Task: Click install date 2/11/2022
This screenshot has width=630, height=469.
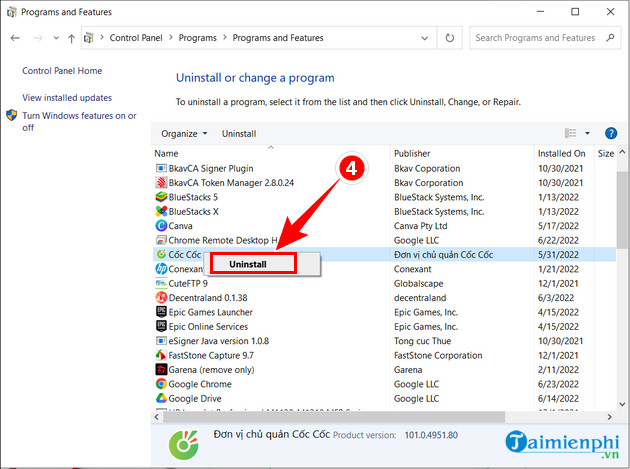Action: click(x=558, y=369)
